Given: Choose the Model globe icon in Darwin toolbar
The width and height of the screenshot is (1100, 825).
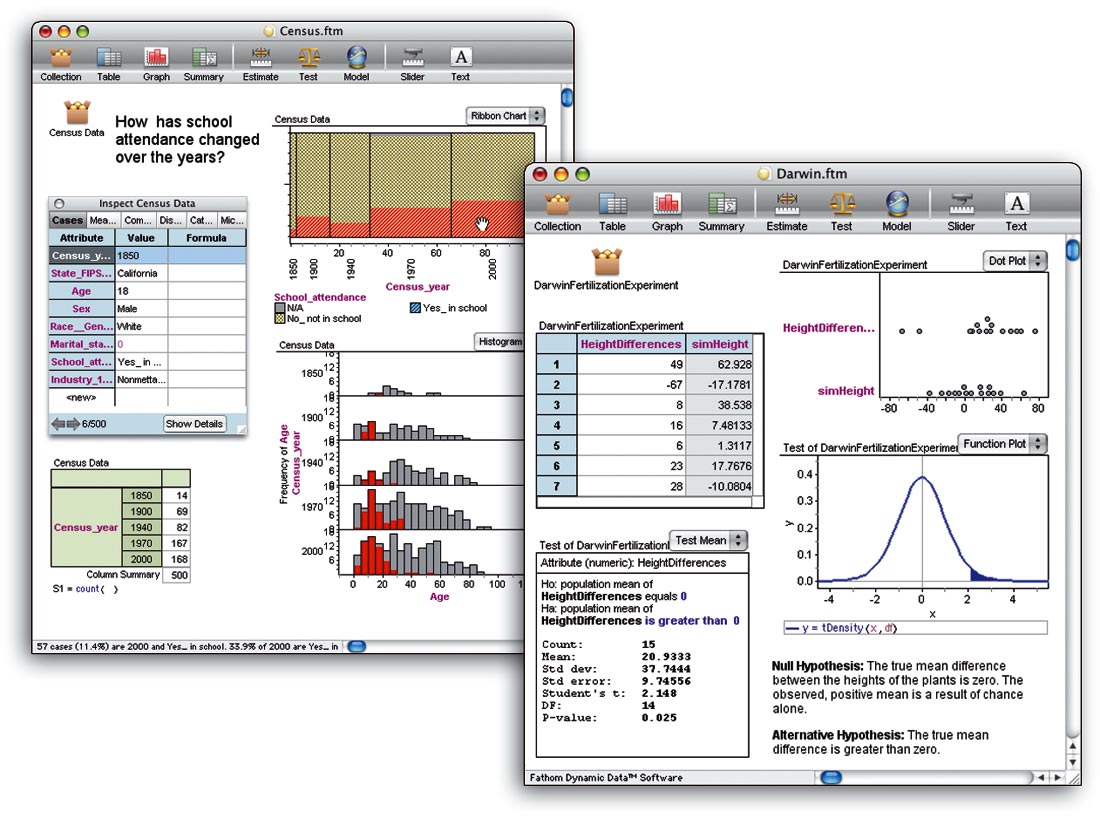Looking at the screenshot, I should pyautogui.click(x=897, y=204).
